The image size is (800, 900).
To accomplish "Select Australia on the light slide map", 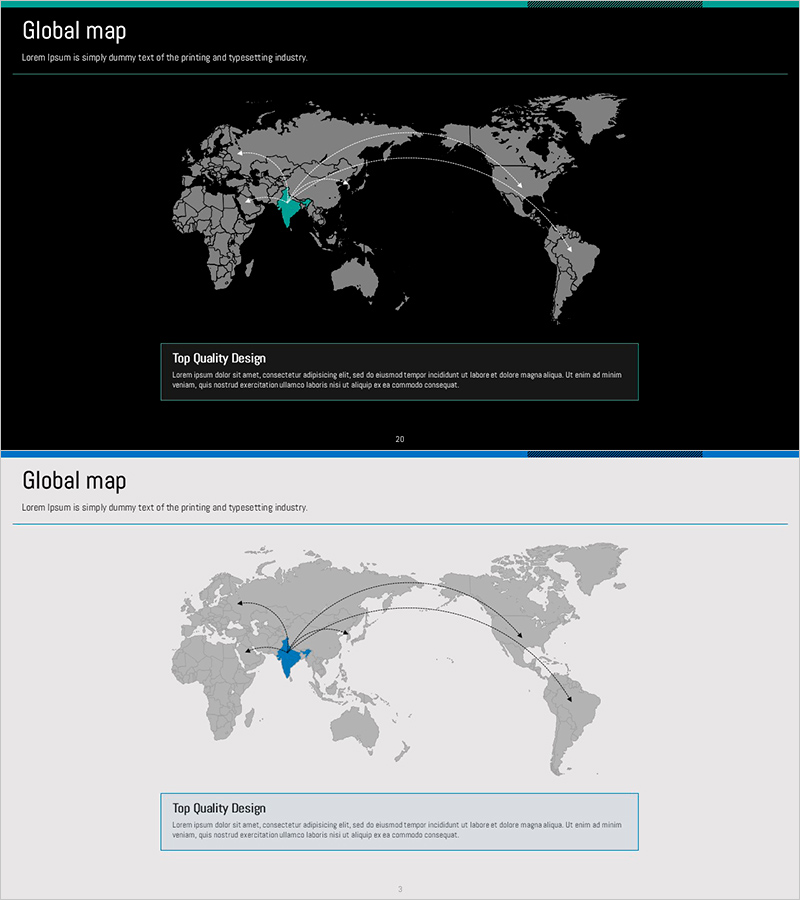I will [357, 724].
